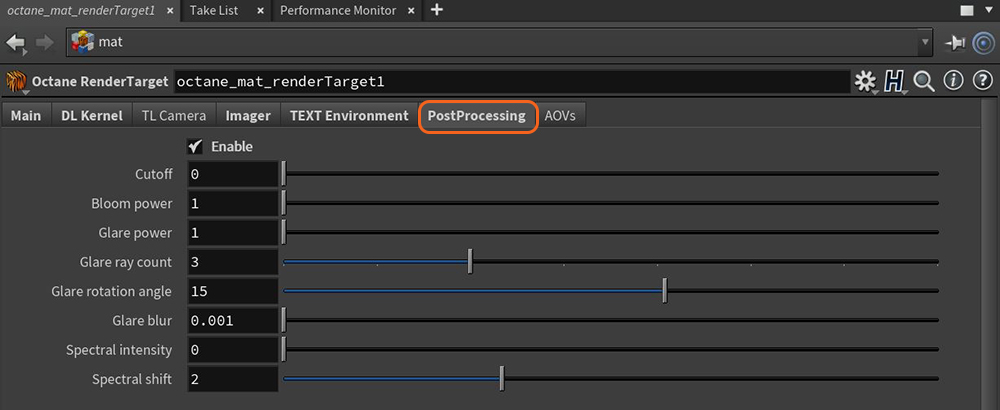Toggle the pin pane icon
This screenshot has width=1000, height=410.
(x=955, y=43)
